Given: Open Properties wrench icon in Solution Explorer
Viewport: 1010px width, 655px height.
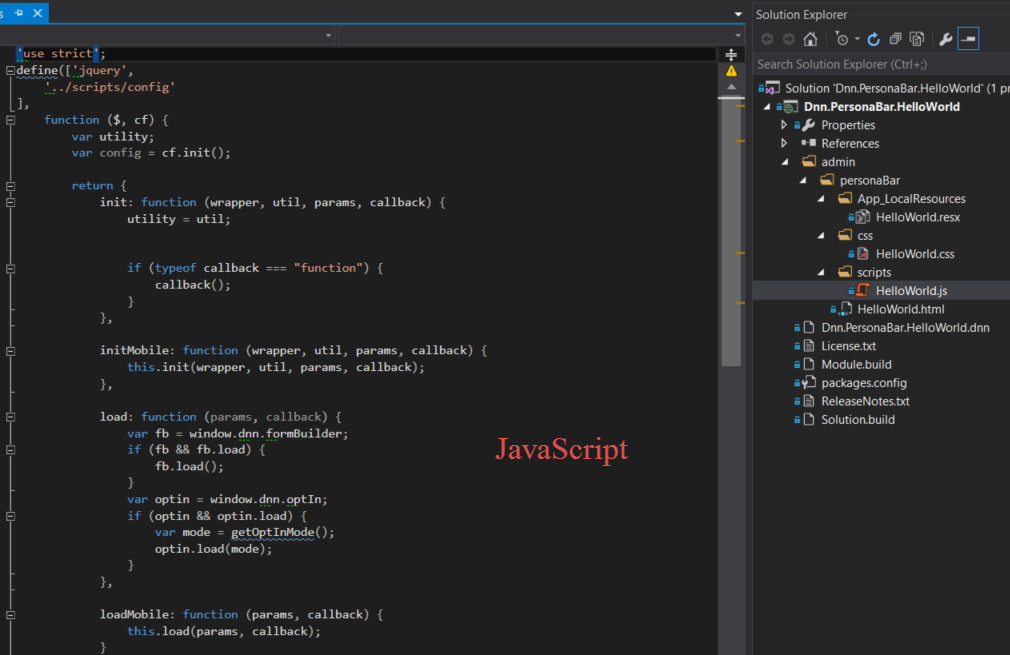Looking at the screenshot, I should [946, 39].
